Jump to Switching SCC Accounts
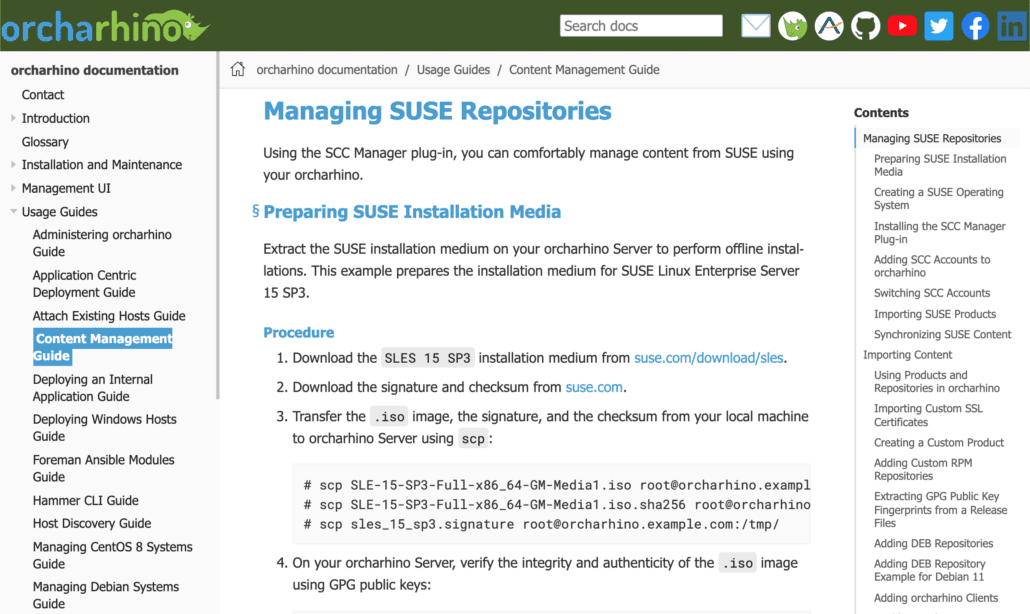Viewport: 1030px width, 614px height. tap(931, 293)
